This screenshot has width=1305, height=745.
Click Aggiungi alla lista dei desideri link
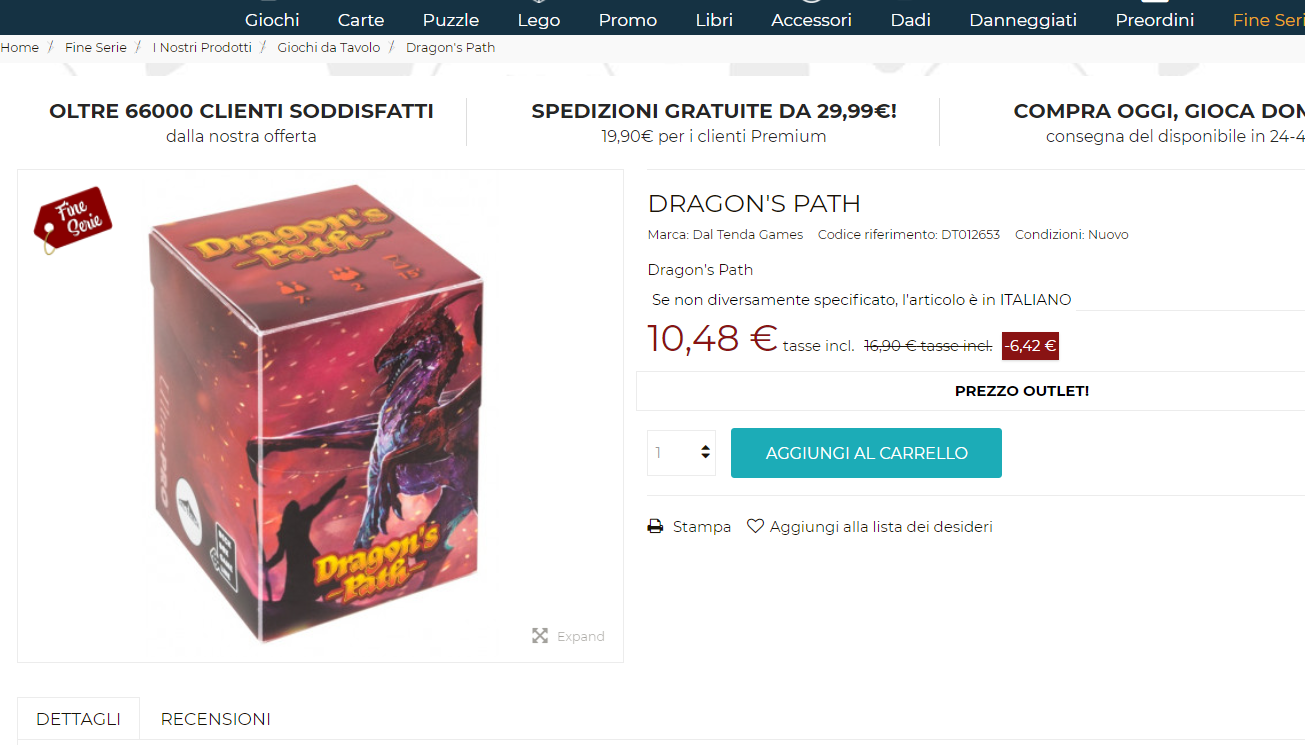click(x=881, y=526)
